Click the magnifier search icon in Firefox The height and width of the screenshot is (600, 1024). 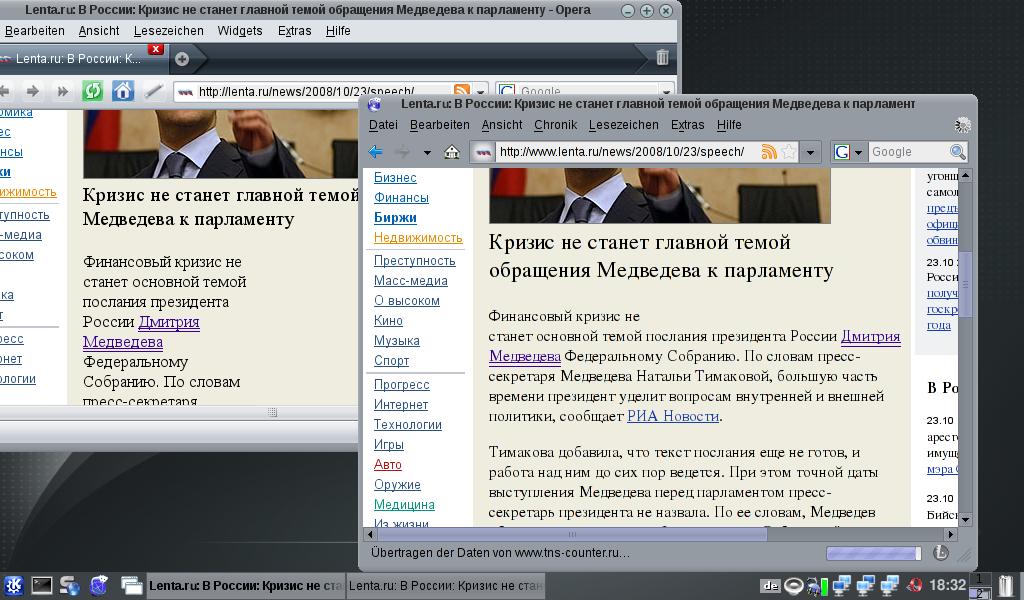coord(957,152)
